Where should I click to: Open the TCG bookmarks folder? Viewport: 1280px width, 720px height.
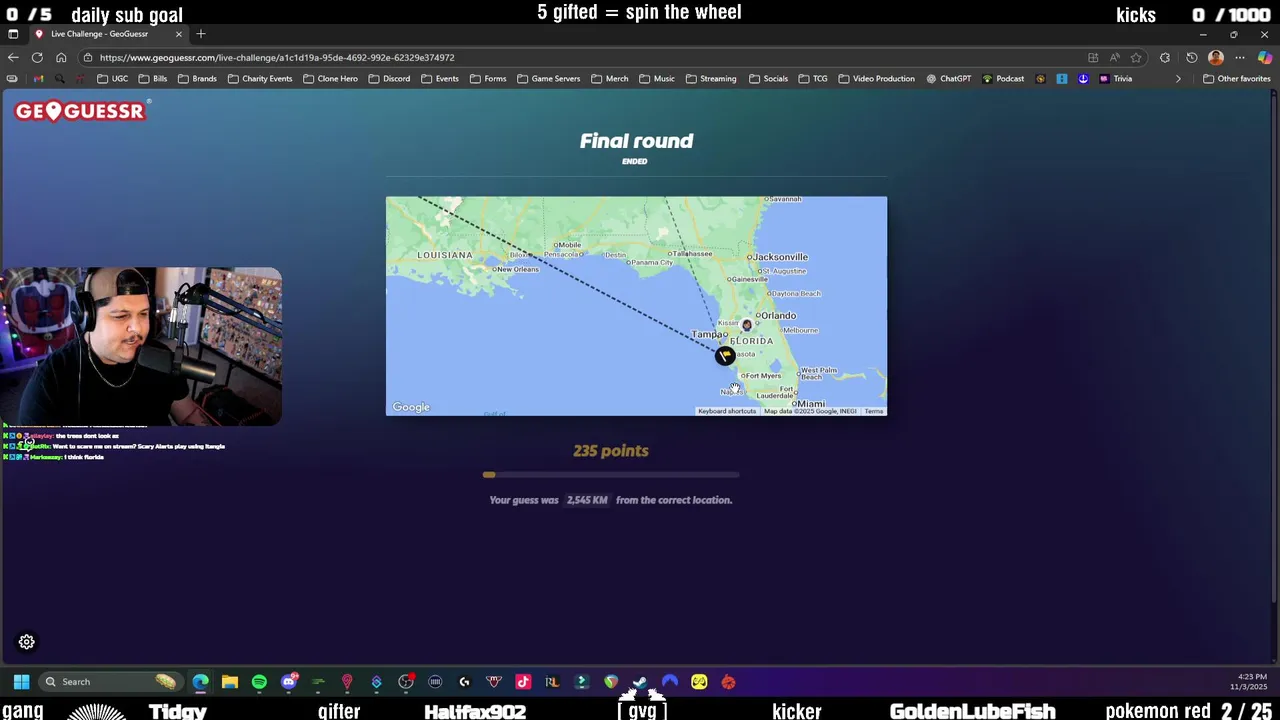[x=813, y=79]
